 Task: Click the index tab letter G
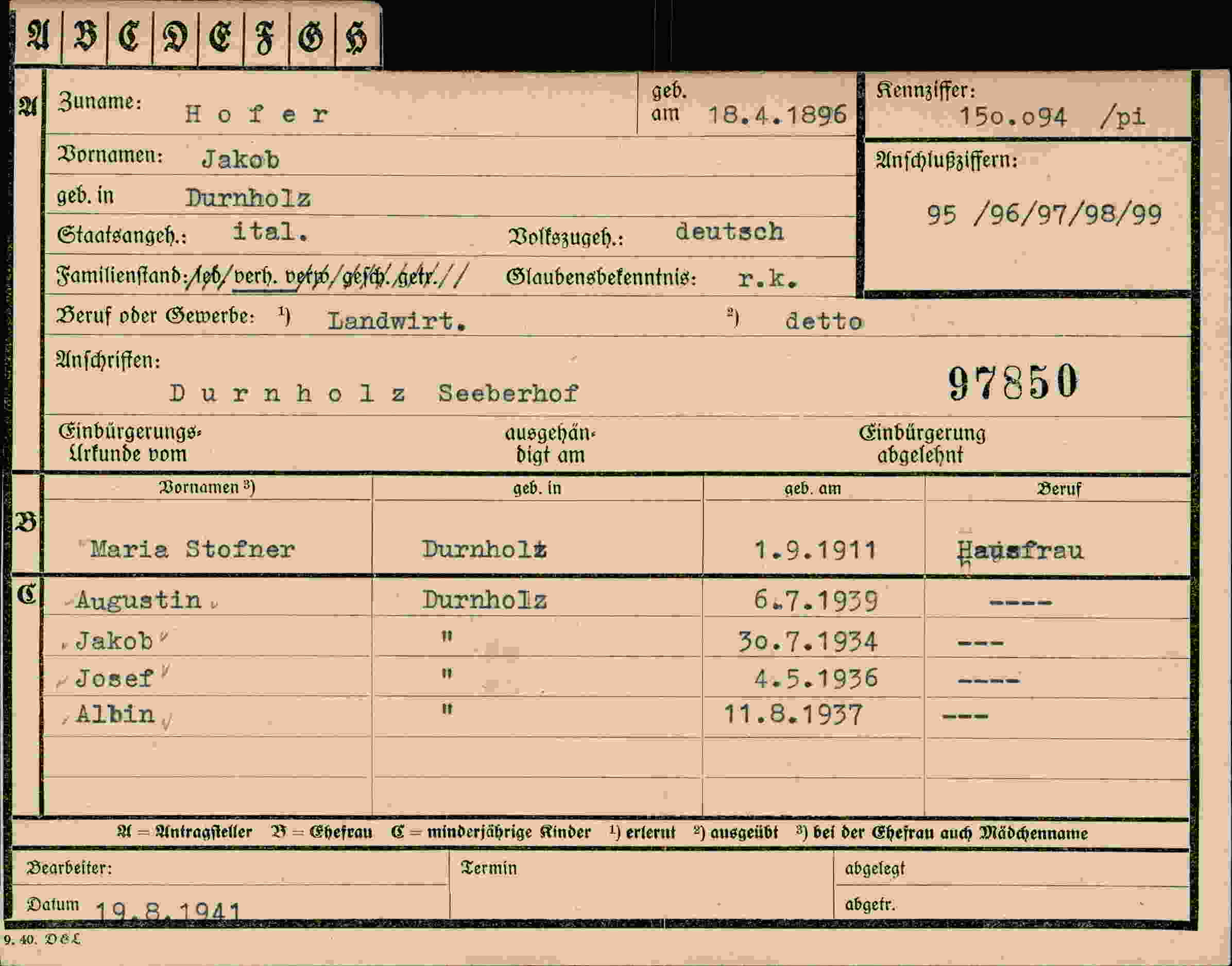(311, 37)
